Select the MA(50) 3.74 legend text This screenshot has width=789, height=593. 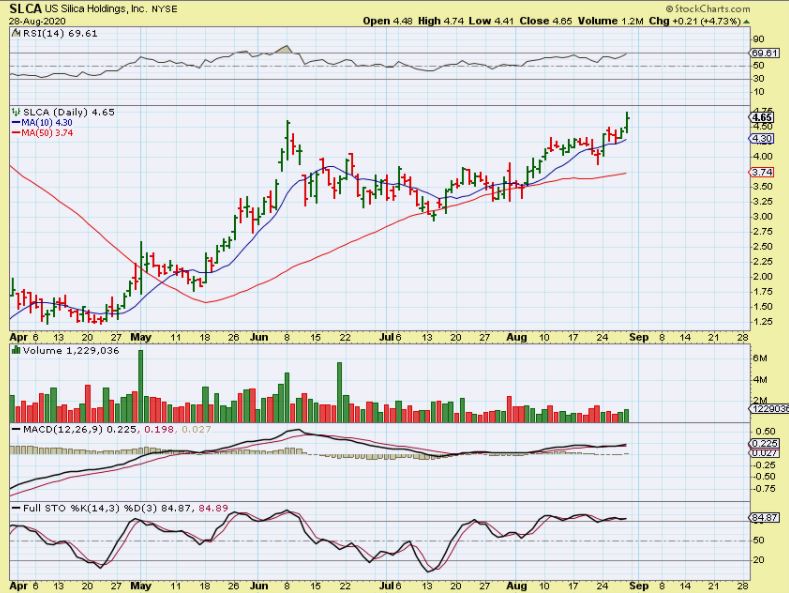click(47, 133)
